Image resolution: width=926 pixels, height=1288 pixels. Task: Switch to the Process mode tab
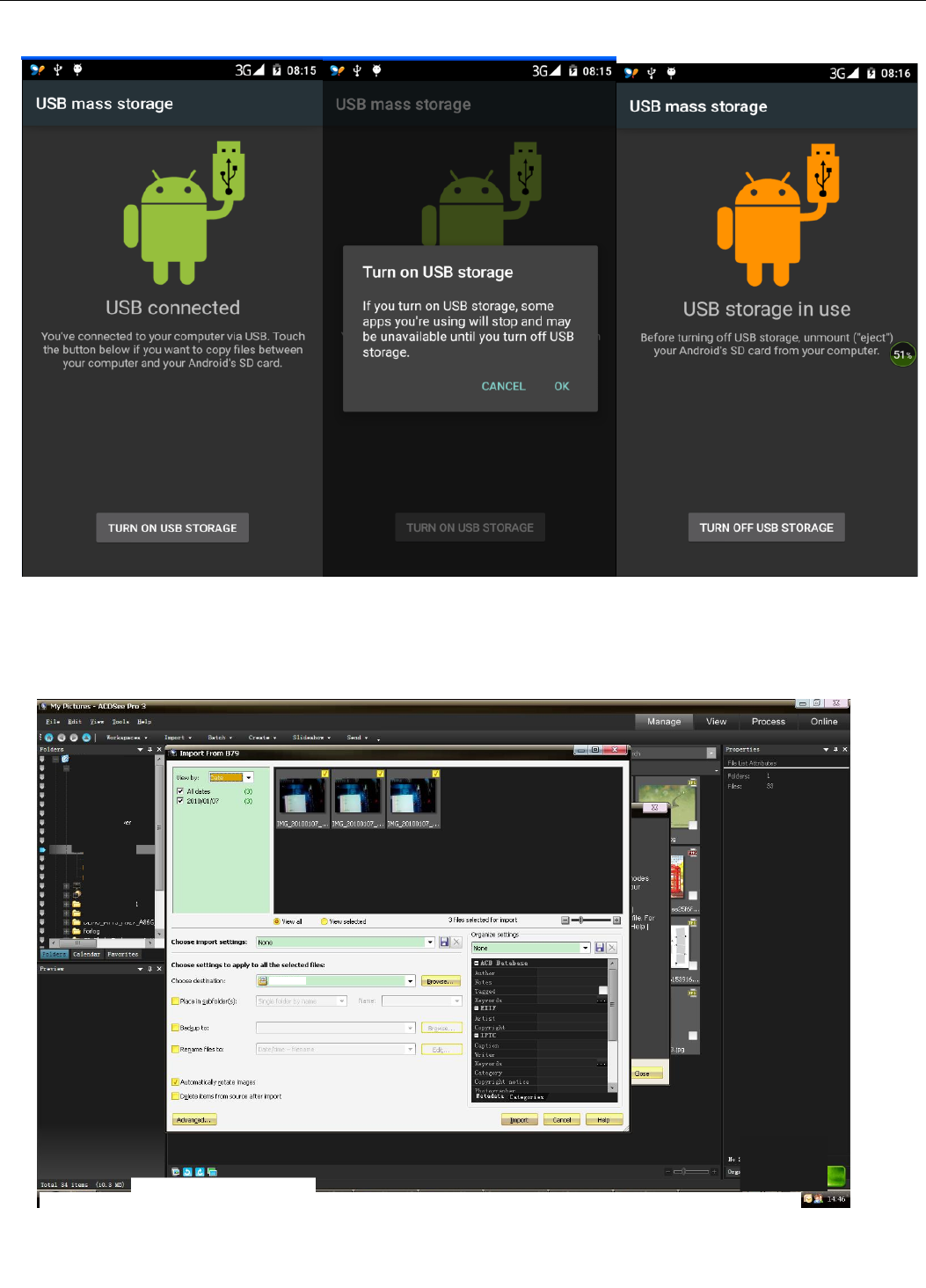769,722
